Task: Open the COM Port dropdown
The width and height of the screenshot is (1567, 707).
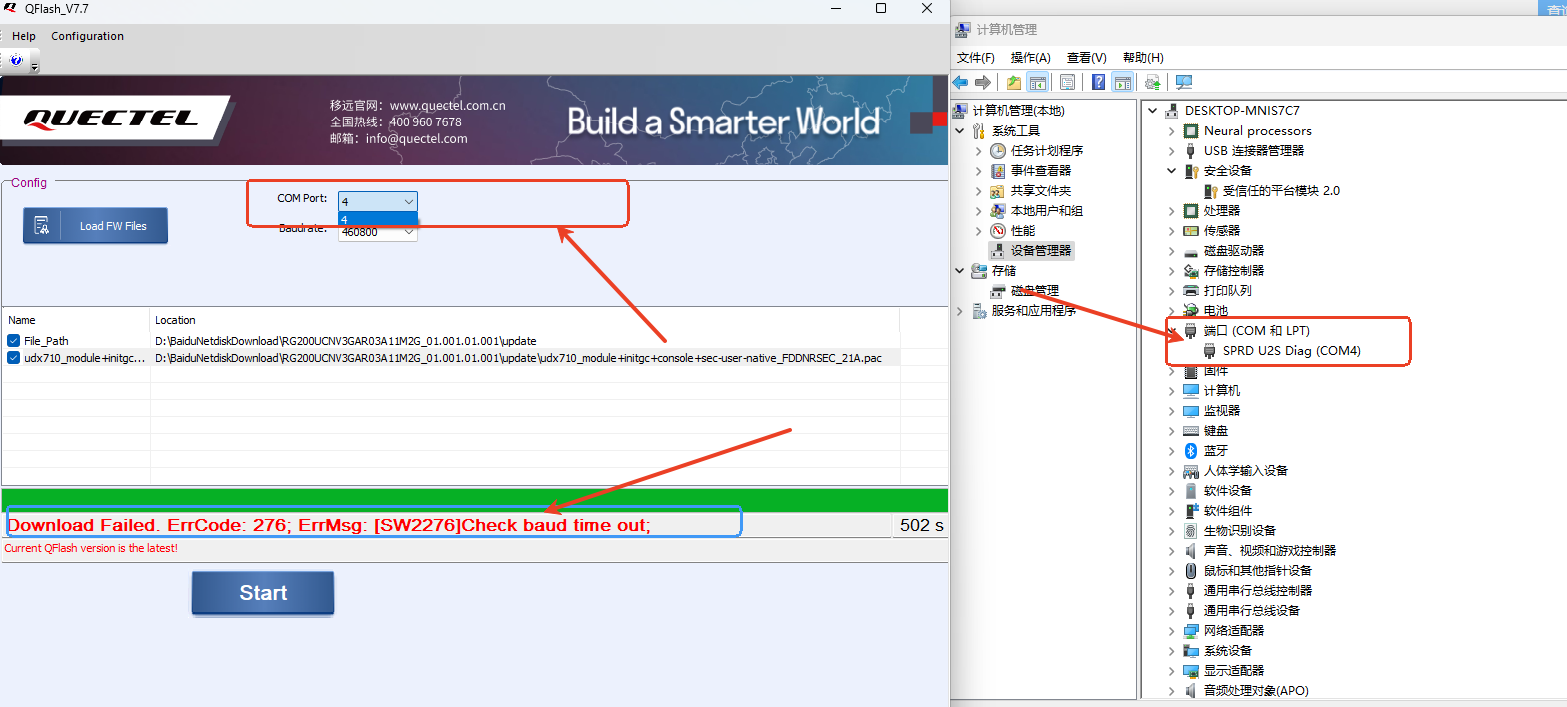Action: click(377, 201)
